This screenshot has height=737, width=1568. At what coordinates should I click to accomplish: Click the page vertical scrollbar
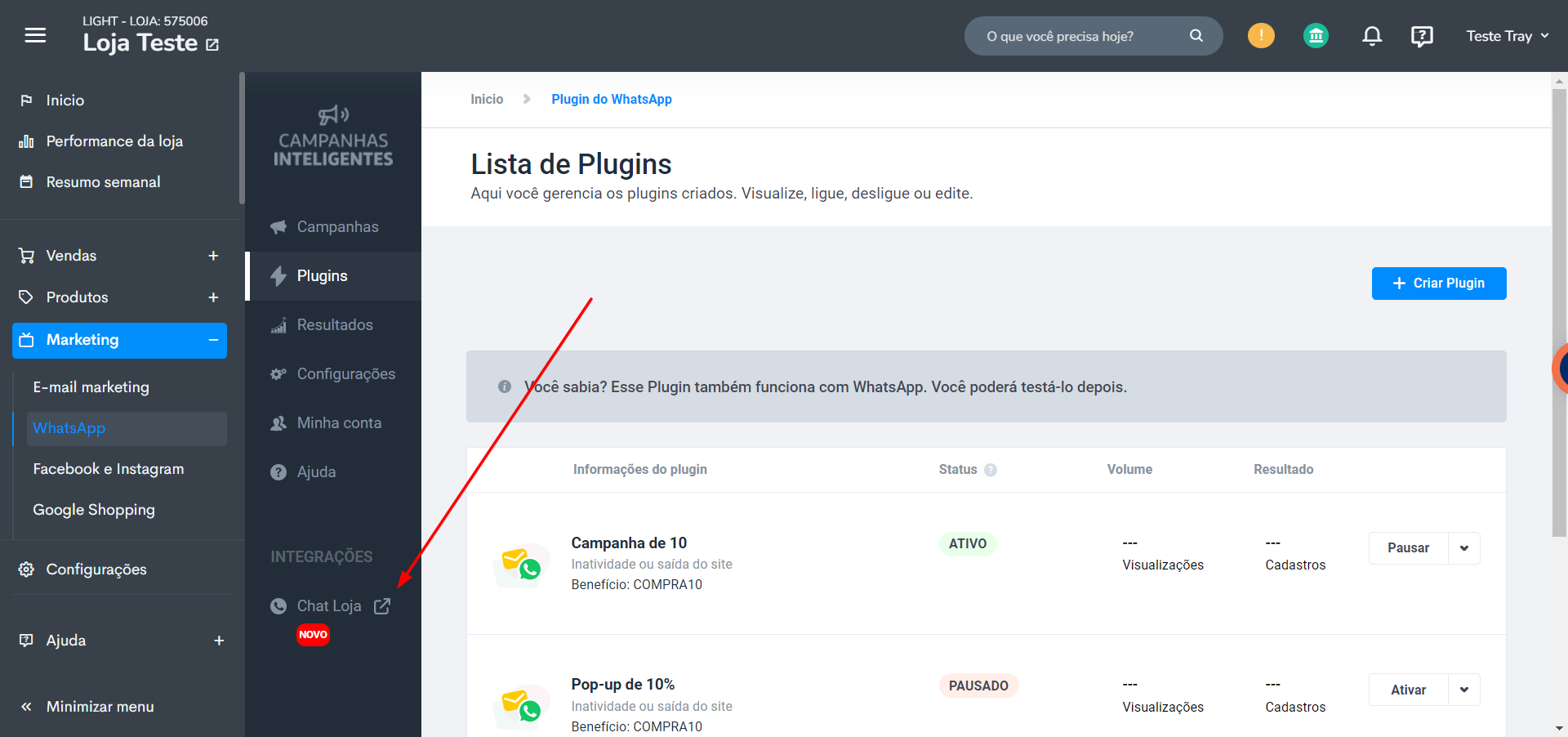coord(1559,313)
